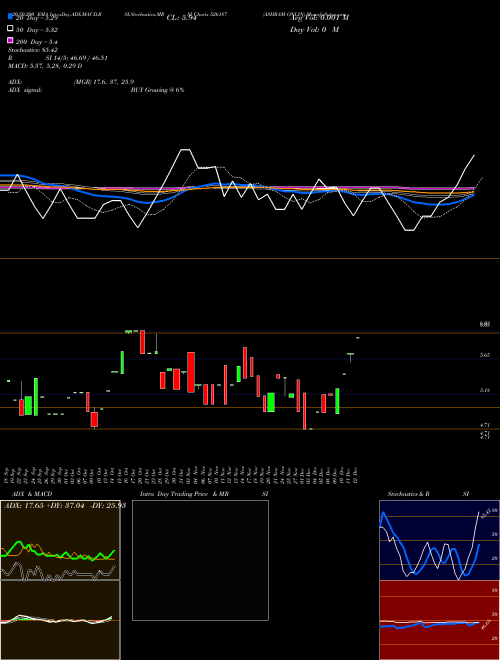Select the Stochastics 83.42 readout

(x=33, y=50)
